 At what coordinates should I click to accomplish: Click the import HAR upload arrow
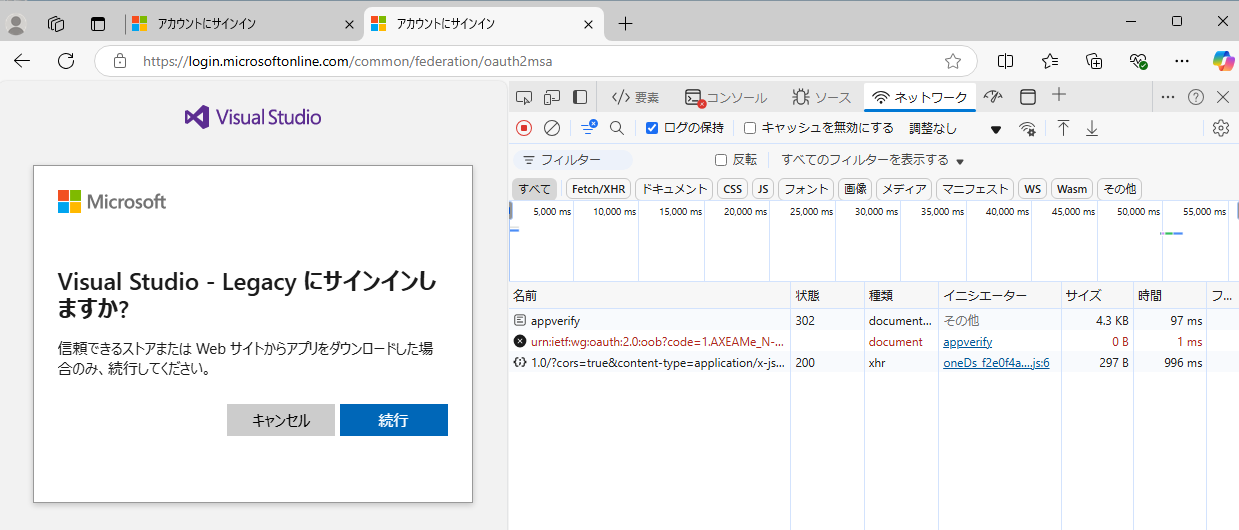tap(1063, 128)
